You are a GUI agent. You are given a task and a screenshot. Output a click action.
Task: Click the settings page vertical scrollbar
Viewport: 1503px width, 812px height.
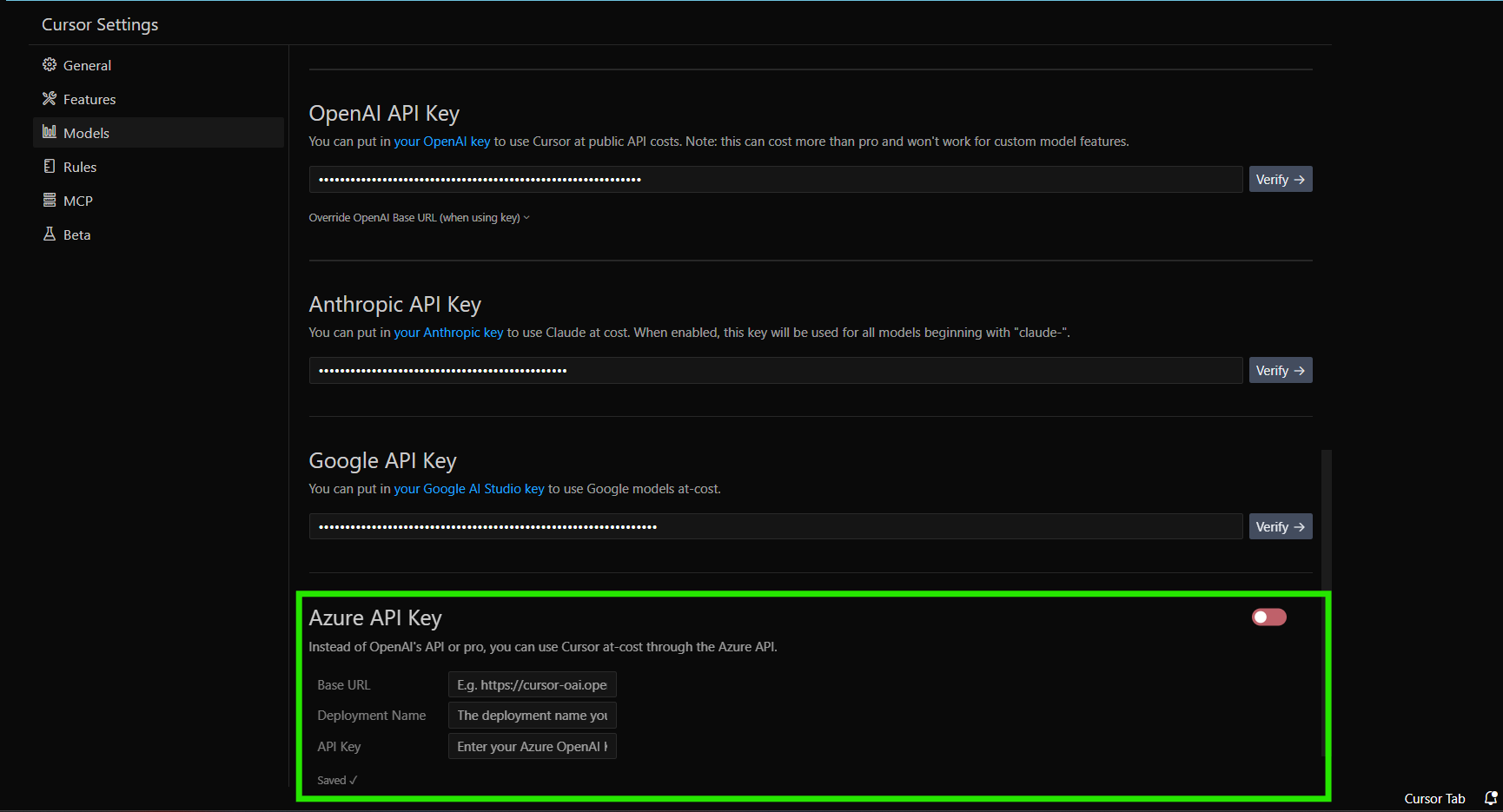(1326, 604)
